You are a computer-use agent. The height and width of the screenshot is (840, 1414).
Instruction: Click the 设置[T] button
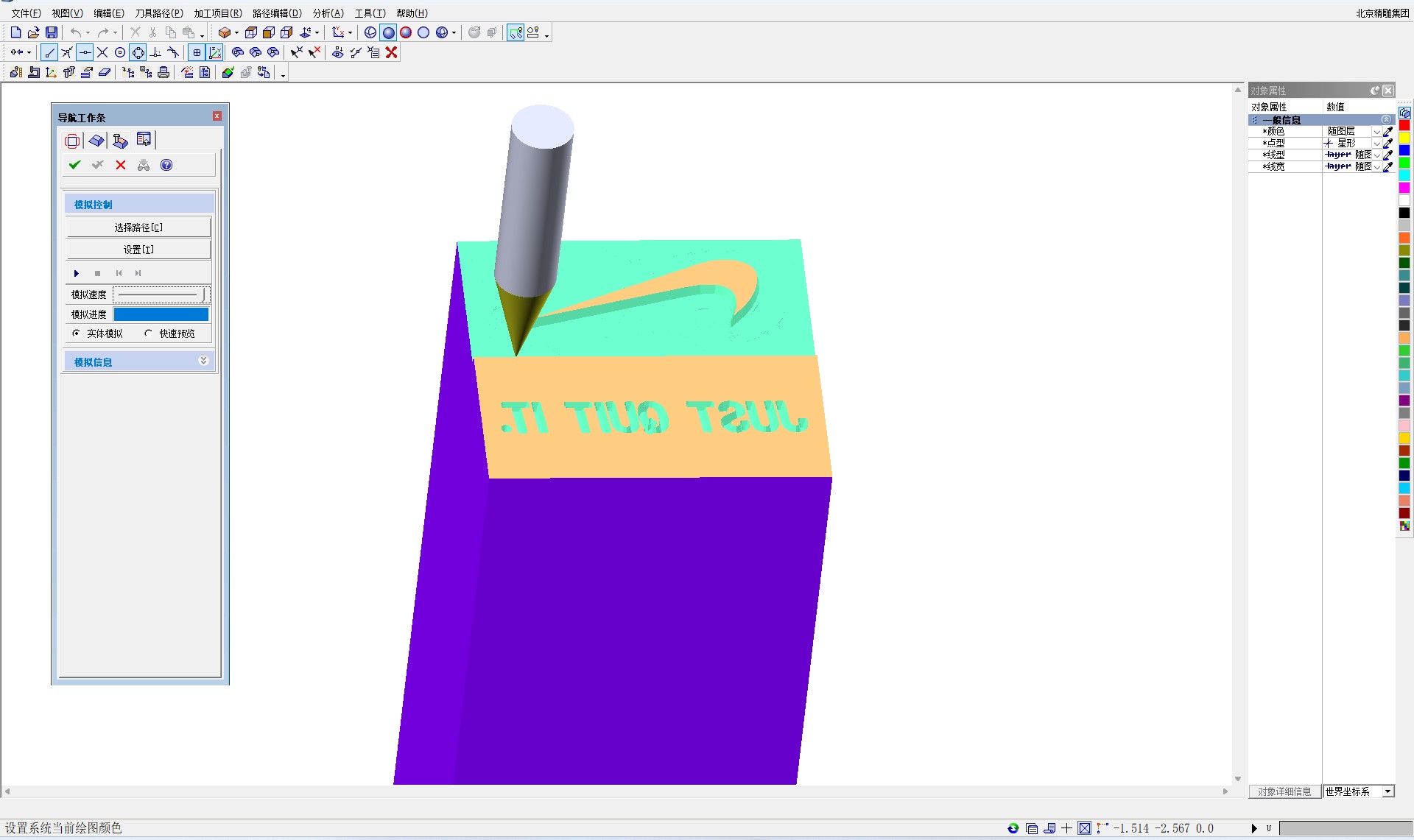[138, 250]
